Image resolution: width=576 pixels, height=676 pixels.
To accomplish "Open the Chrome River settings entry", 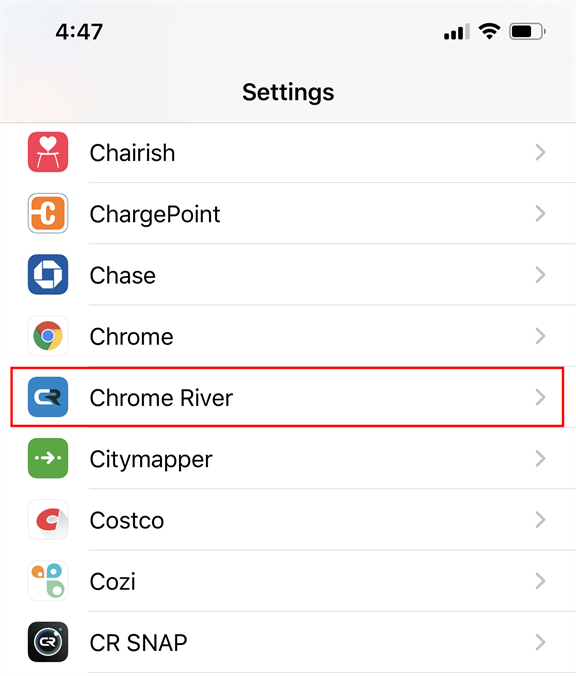I will [x=287, y=397].
